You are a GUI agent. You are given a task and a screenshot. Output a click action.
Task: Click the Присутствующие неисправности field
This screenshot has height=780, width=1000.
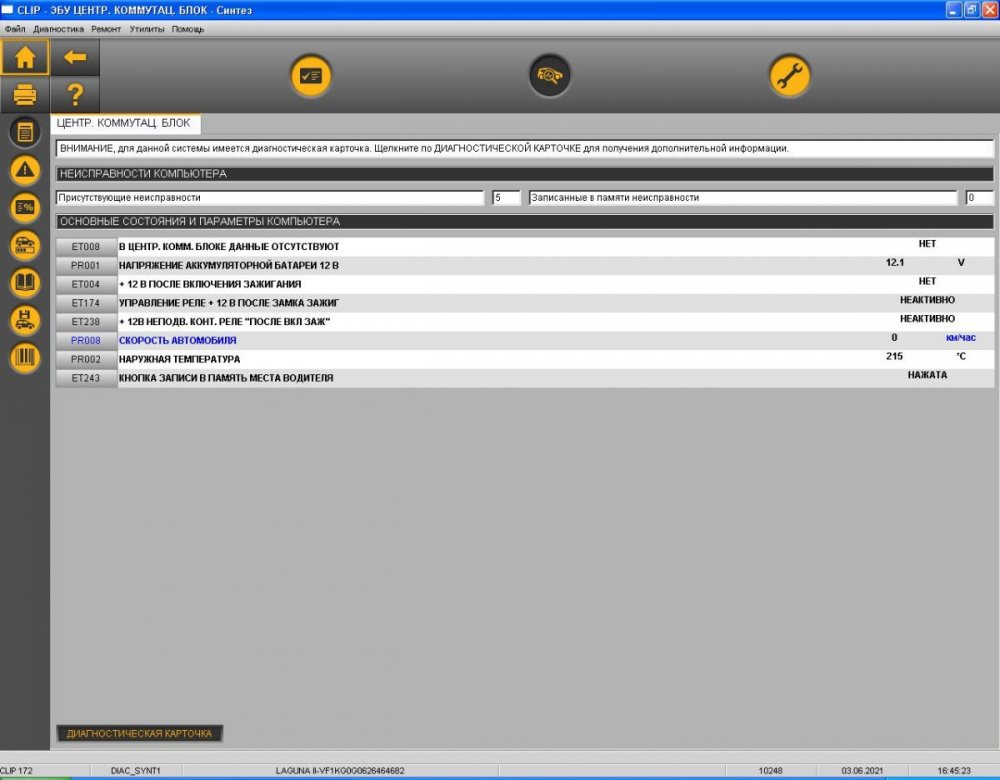tap(270, 198)
